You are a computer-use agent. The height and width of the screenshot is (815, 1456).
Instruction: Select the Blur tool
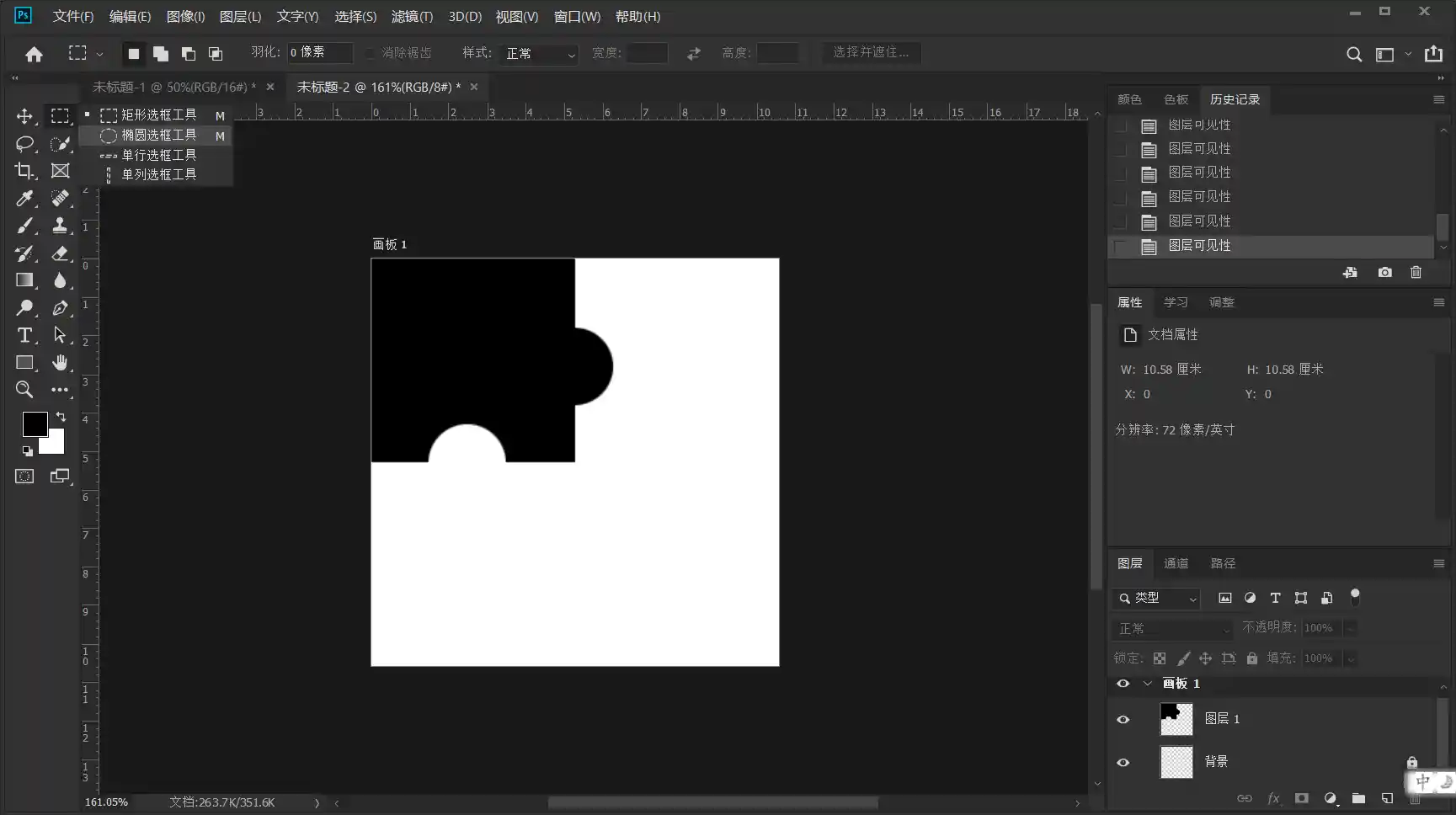click(x=60, y=280)
